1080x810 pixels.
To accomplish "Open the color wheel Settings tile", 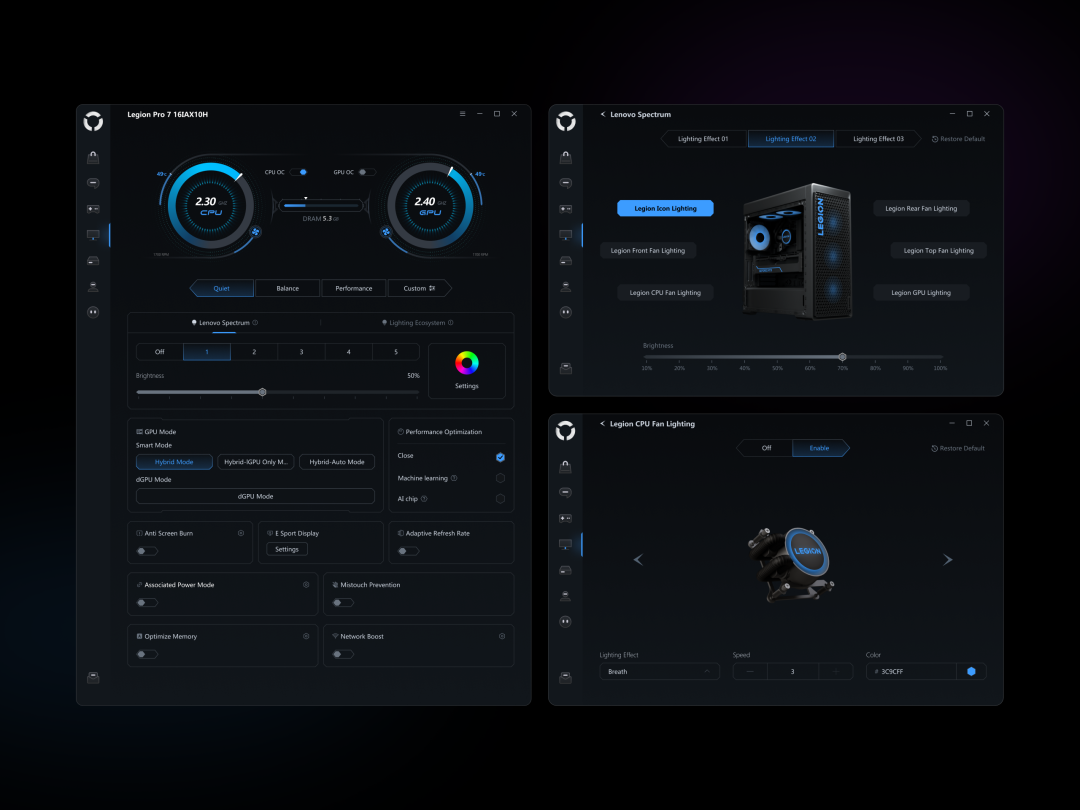I will coord(466,371).
